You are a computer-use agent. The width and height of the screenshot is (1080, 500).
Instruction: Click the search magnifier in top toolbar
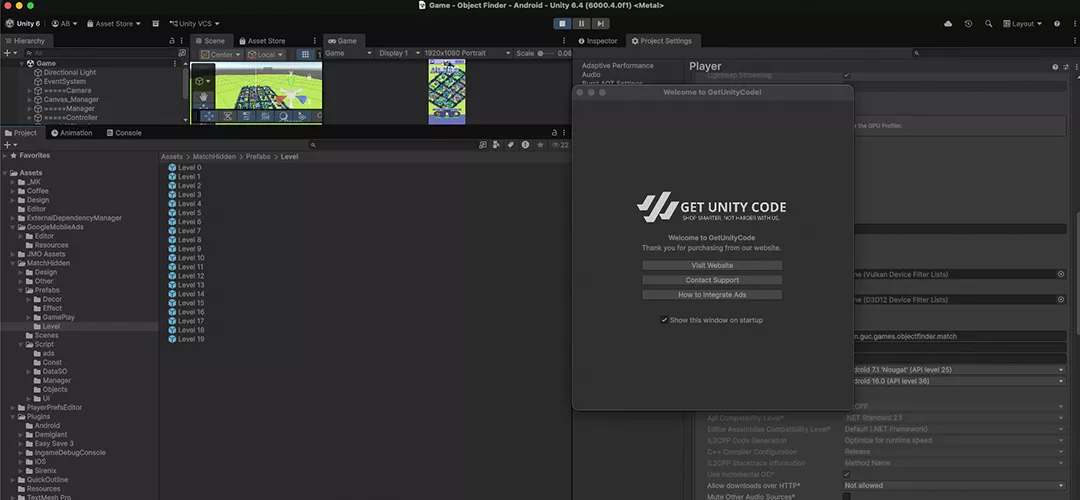(989, 23)
